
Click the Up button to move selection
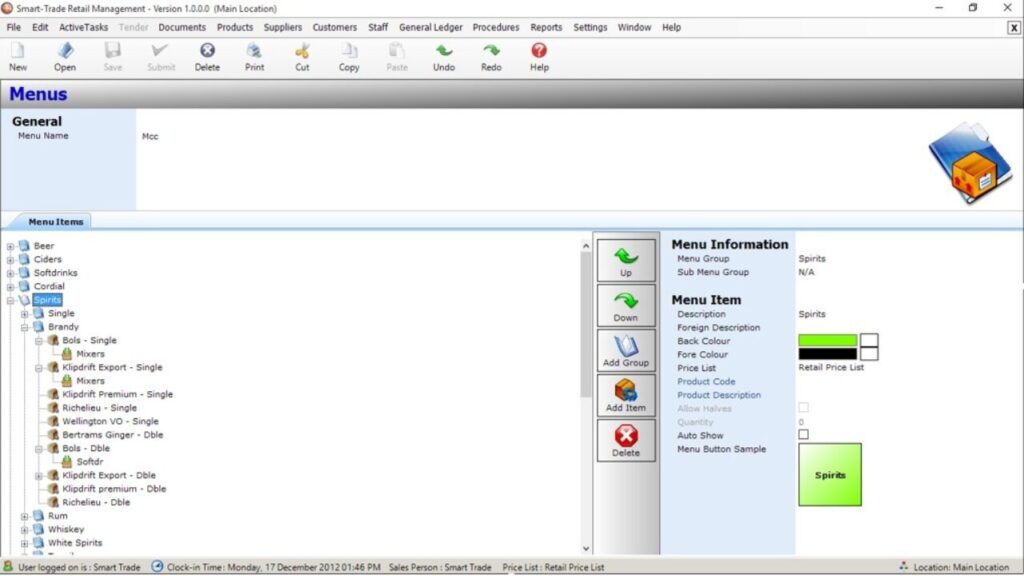625,260
